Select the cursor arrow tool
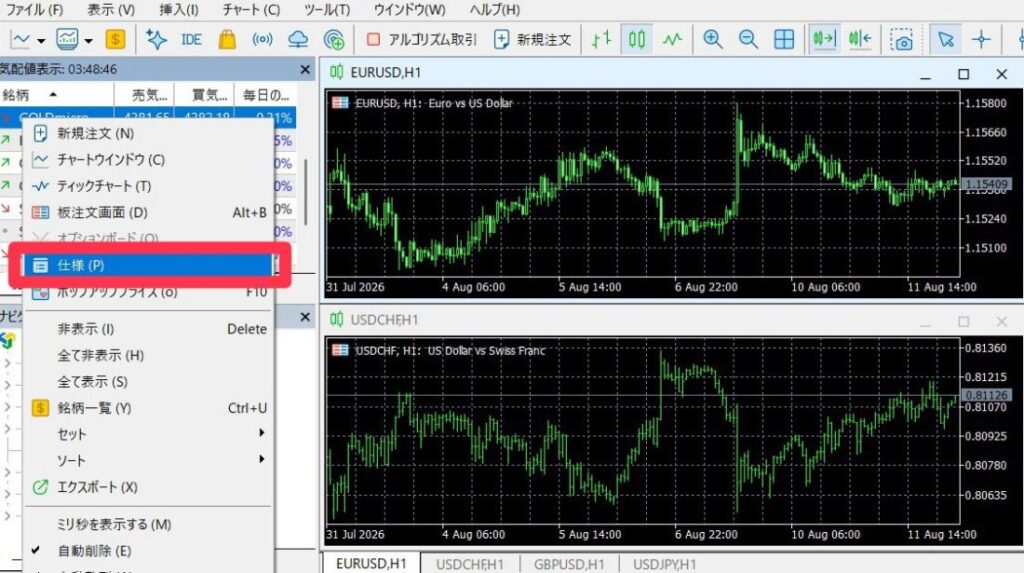 click(x=945, y=40)
